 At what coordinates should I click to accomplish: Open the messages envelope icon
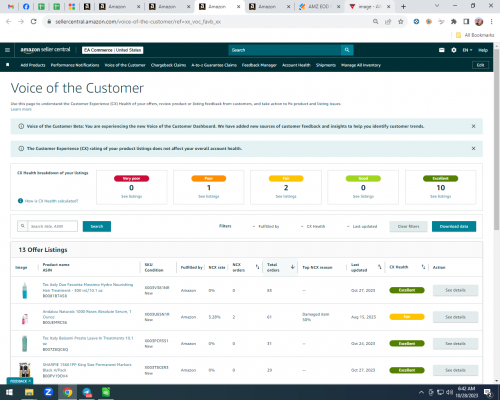442,50
